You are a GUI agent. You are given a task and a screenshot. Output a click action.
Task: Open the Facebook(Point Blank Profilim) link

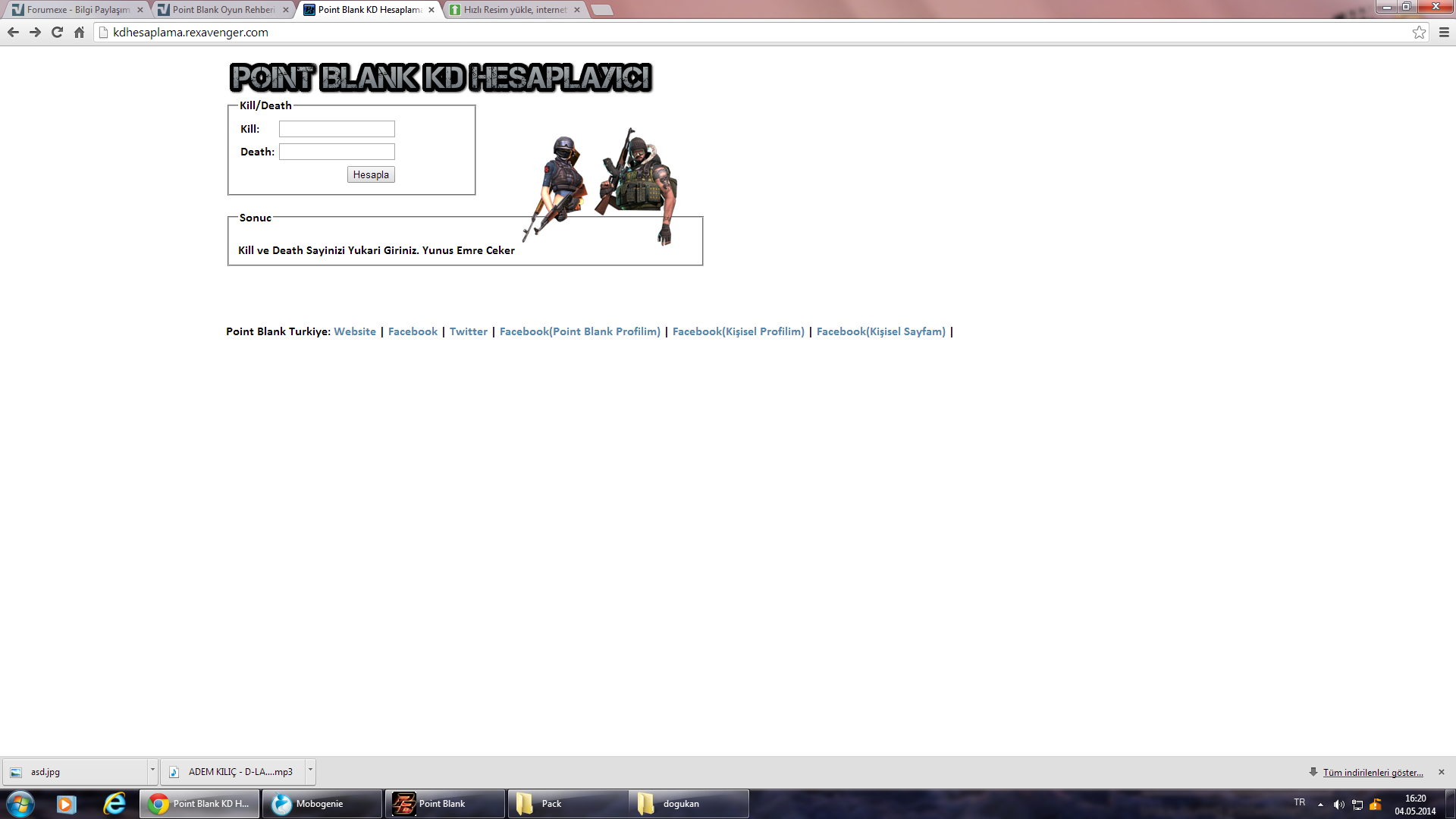(x=580, y=331)
